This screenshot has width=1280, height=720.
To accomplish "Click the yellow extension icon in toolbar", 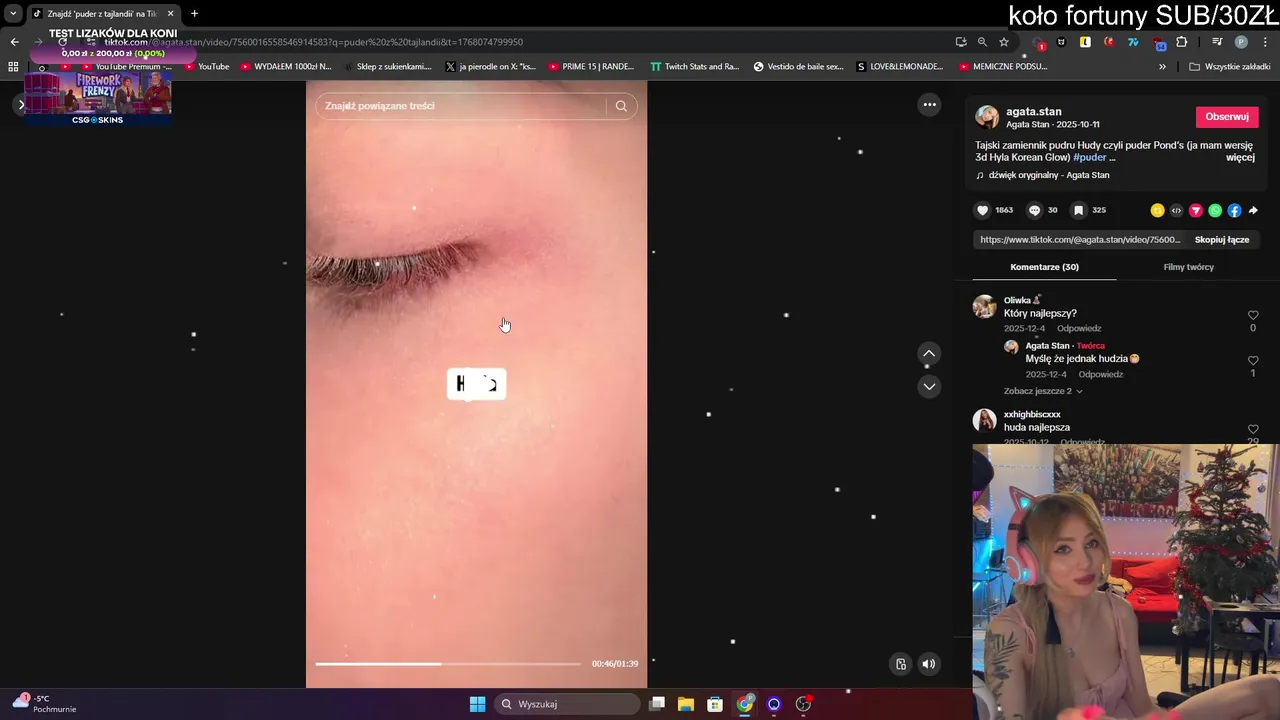I will coord(1085,42).
